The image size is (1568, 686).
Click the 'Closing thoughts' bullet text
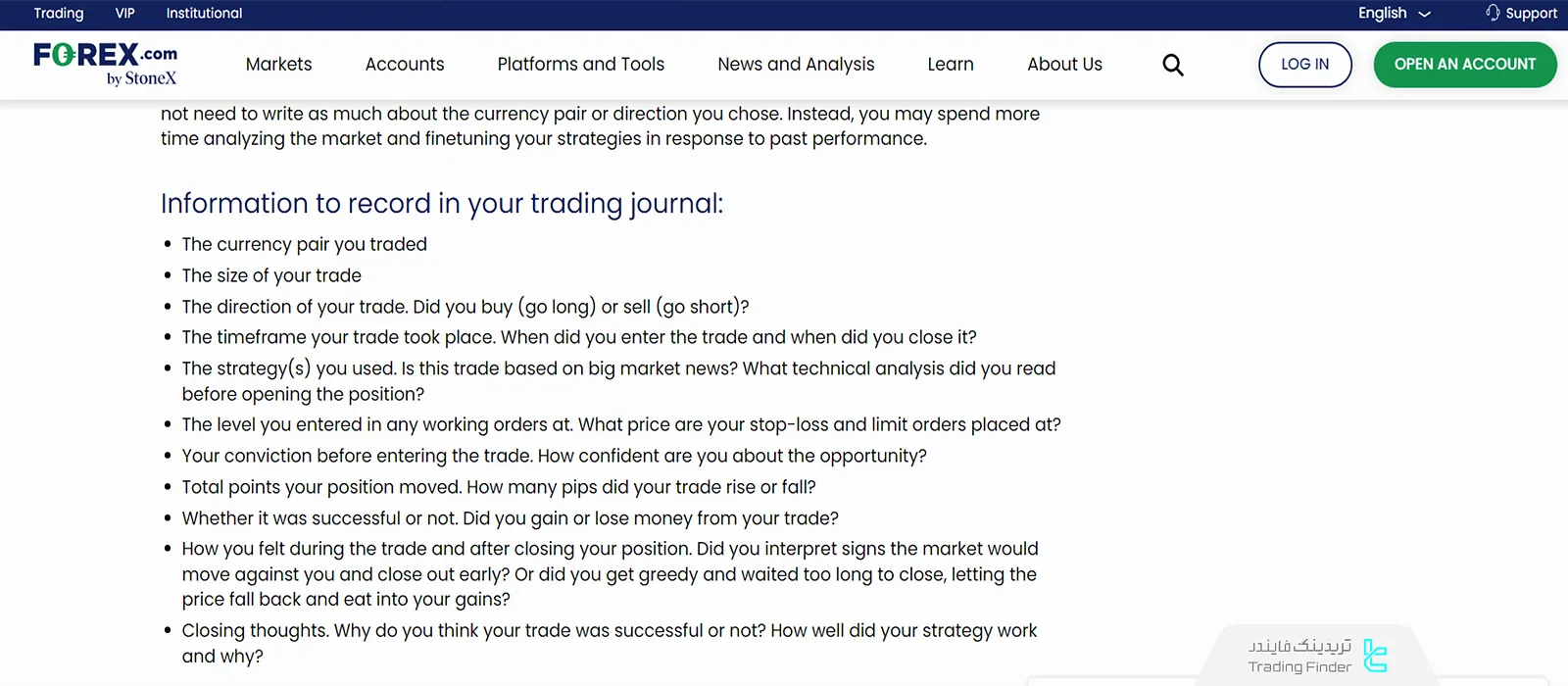(x=609, y=631)
